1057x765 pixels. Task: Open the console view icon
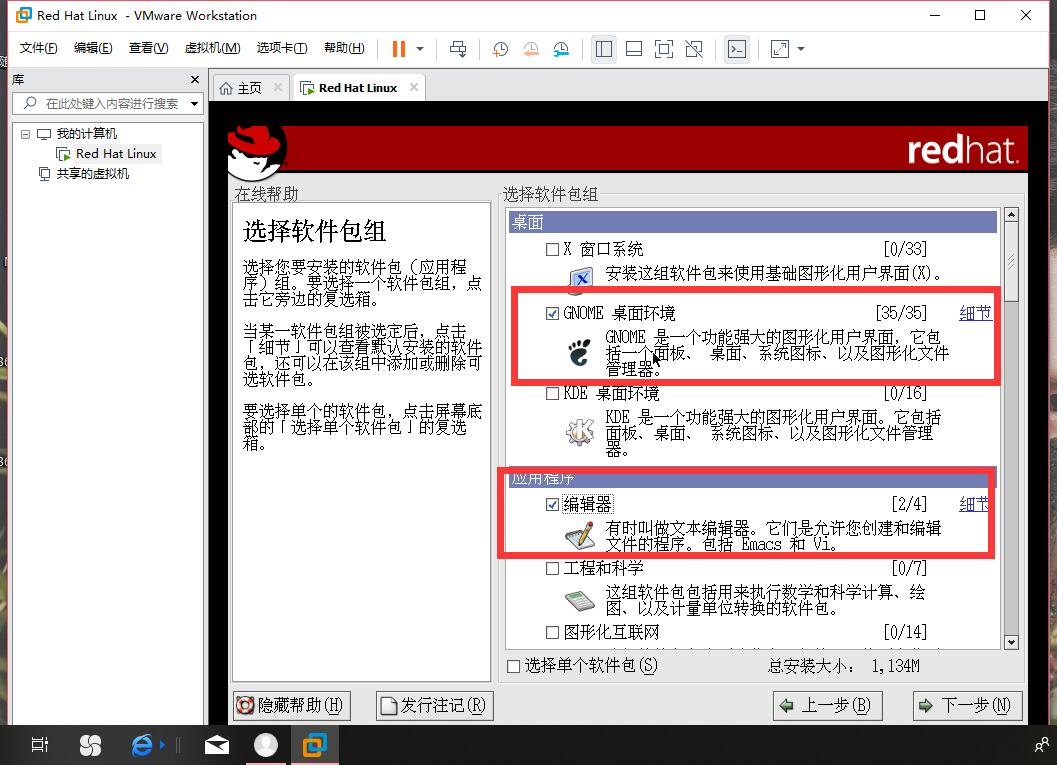(737, 49)
